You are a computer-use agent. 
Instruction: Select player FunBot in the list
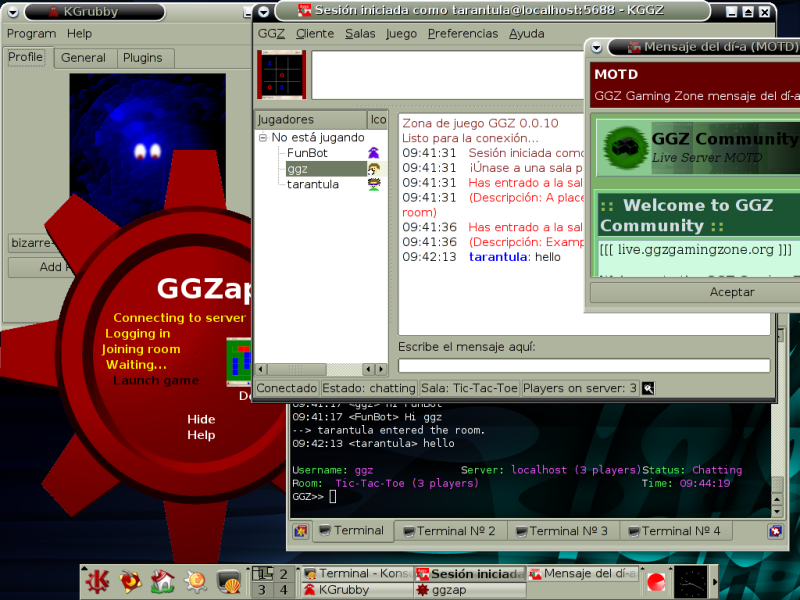[x=307, y=153]
